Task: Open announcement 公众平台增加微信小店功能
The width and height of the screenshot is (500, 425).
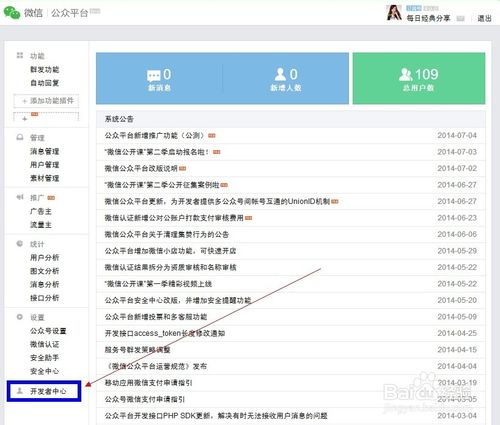Action: coord(170,251)
